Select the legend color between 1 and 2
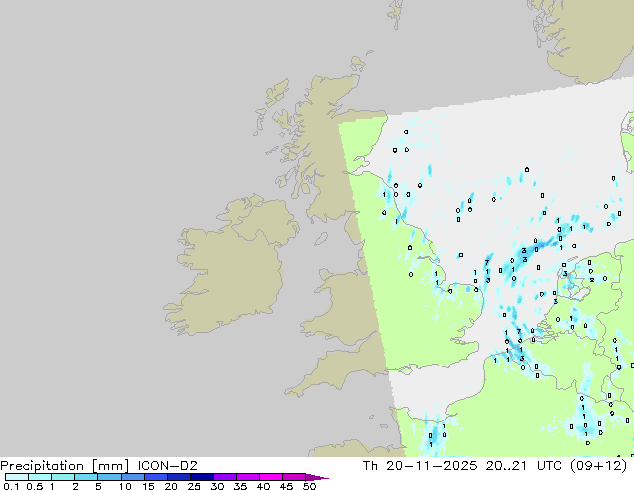 pos(63,477)
